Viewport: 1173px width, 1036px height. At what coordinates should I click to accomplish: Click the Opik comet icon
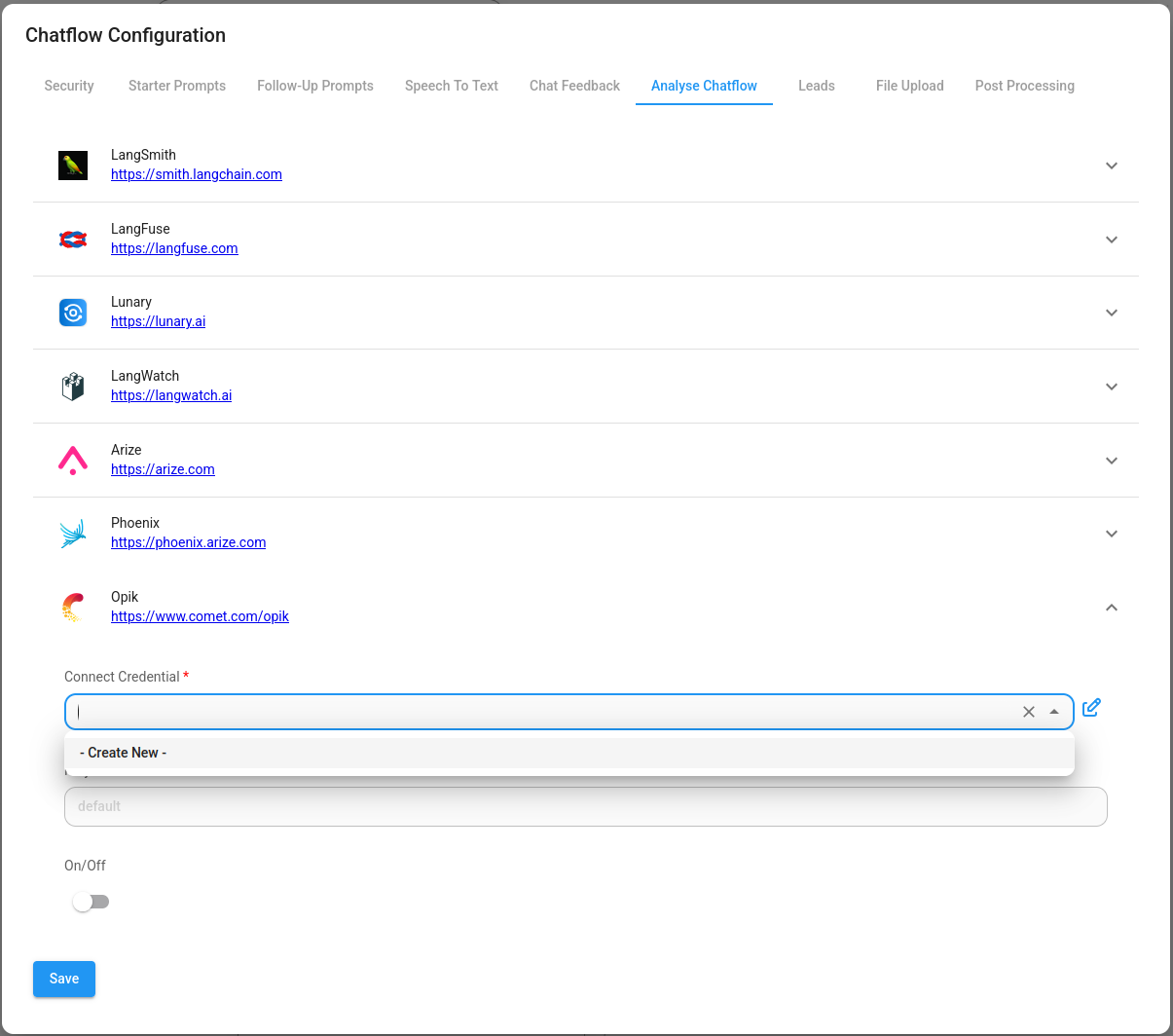pyautogui.click(x=72, y=607)
